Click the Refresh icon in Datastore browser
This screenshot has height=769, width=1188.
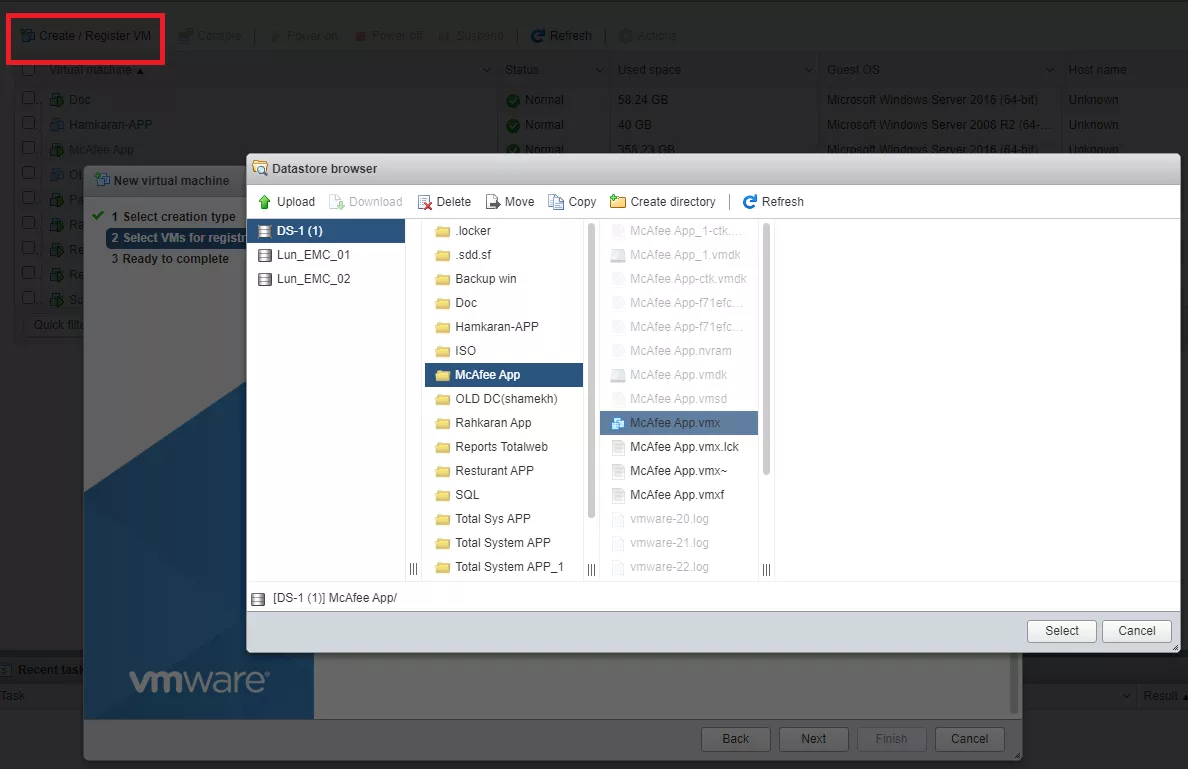(750, 202)
